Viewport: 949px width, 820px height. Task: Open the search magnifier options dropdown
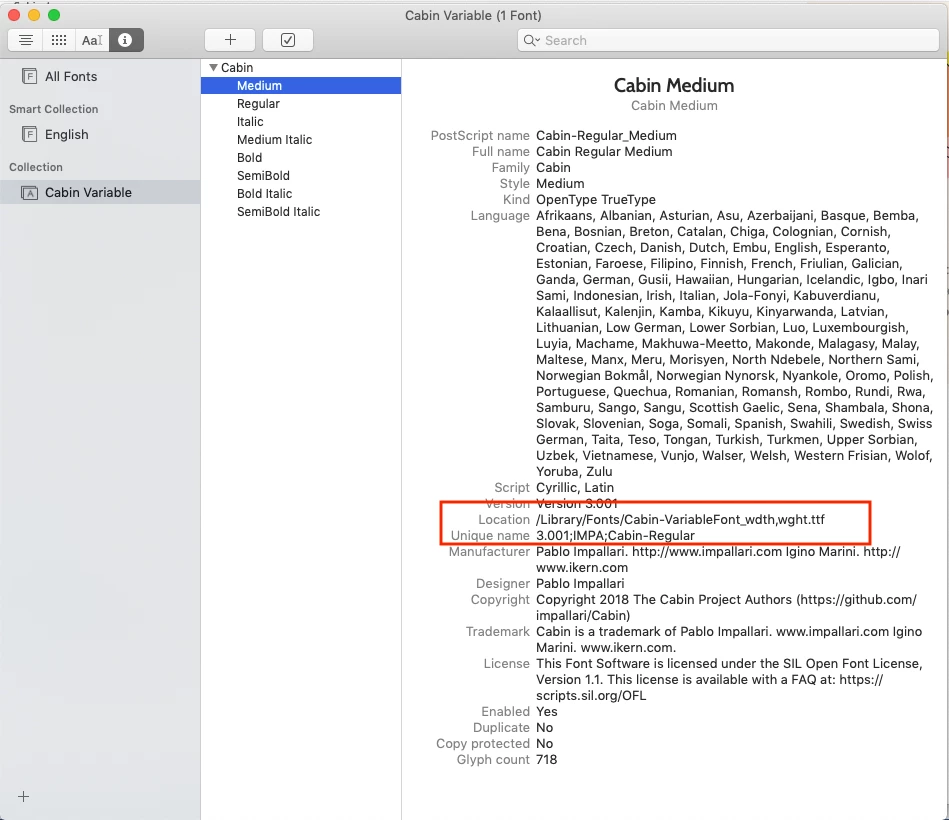click(x=531, y=41)
